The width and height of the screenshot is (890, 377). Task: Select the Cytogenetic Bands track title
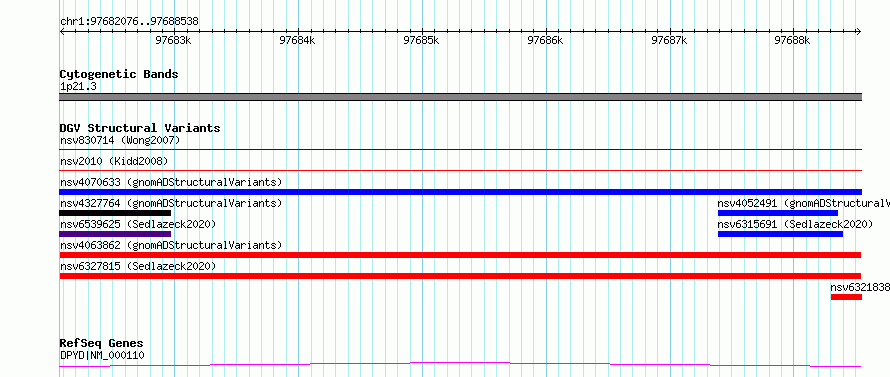click(119, 74)
